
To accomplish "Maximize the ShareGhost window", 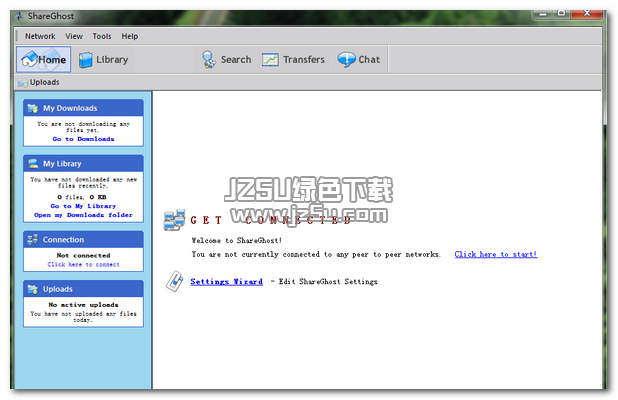I will [x=561, y=14].
